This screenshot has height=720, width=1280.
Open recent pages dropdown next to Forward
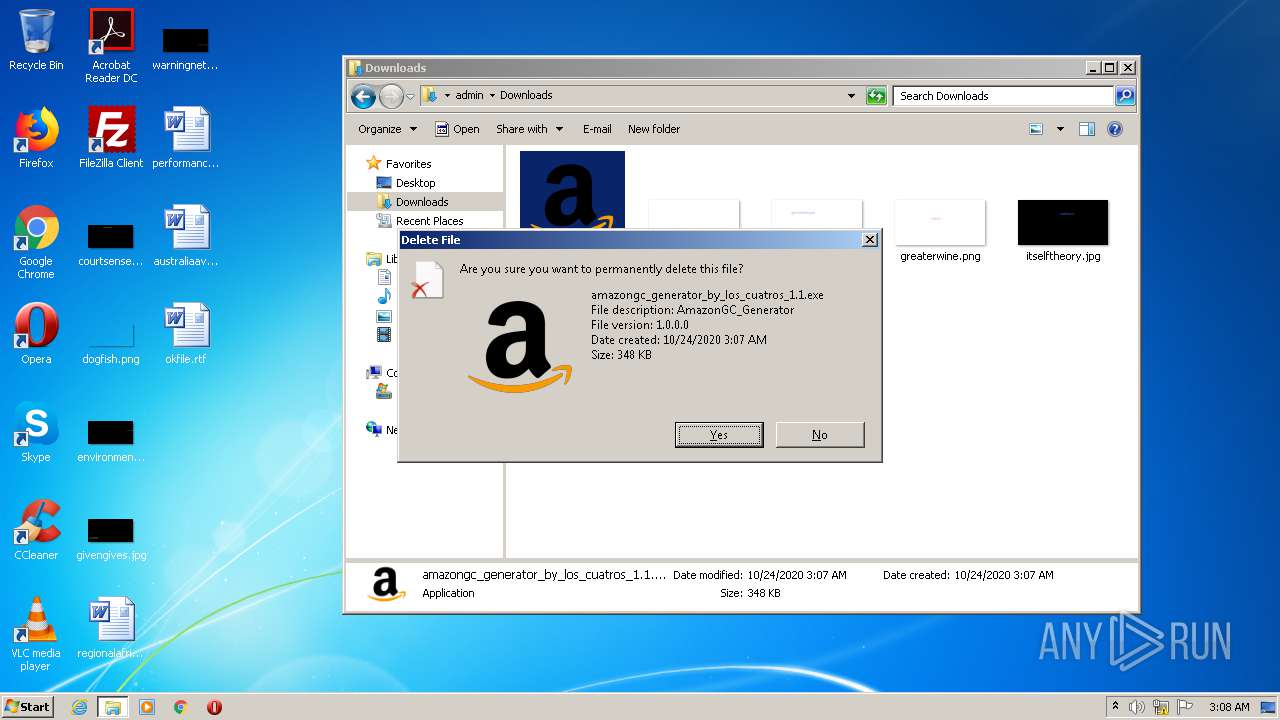410,96
